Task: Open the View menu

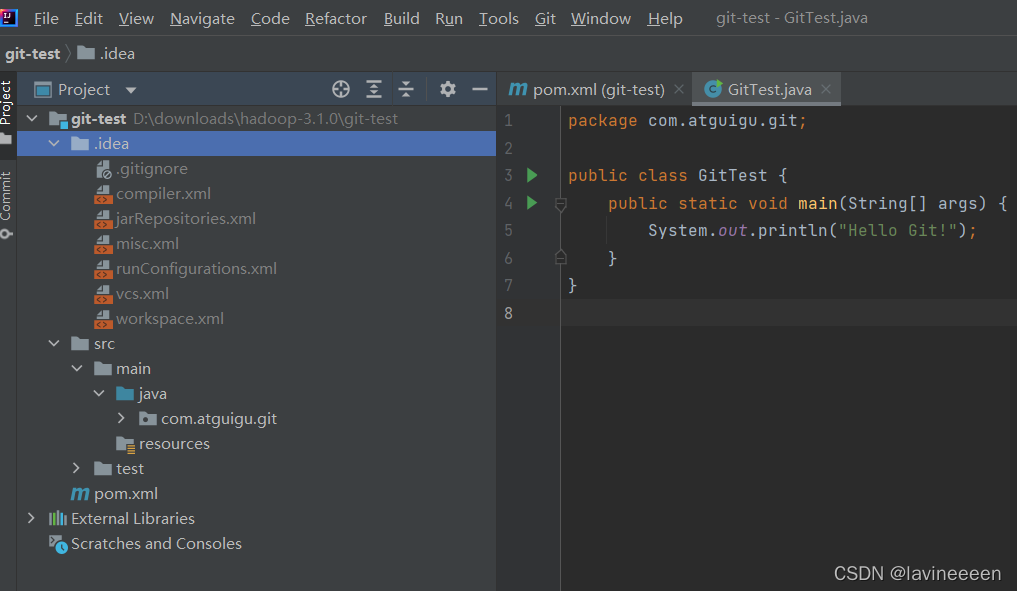Action: tap(136, 18)
